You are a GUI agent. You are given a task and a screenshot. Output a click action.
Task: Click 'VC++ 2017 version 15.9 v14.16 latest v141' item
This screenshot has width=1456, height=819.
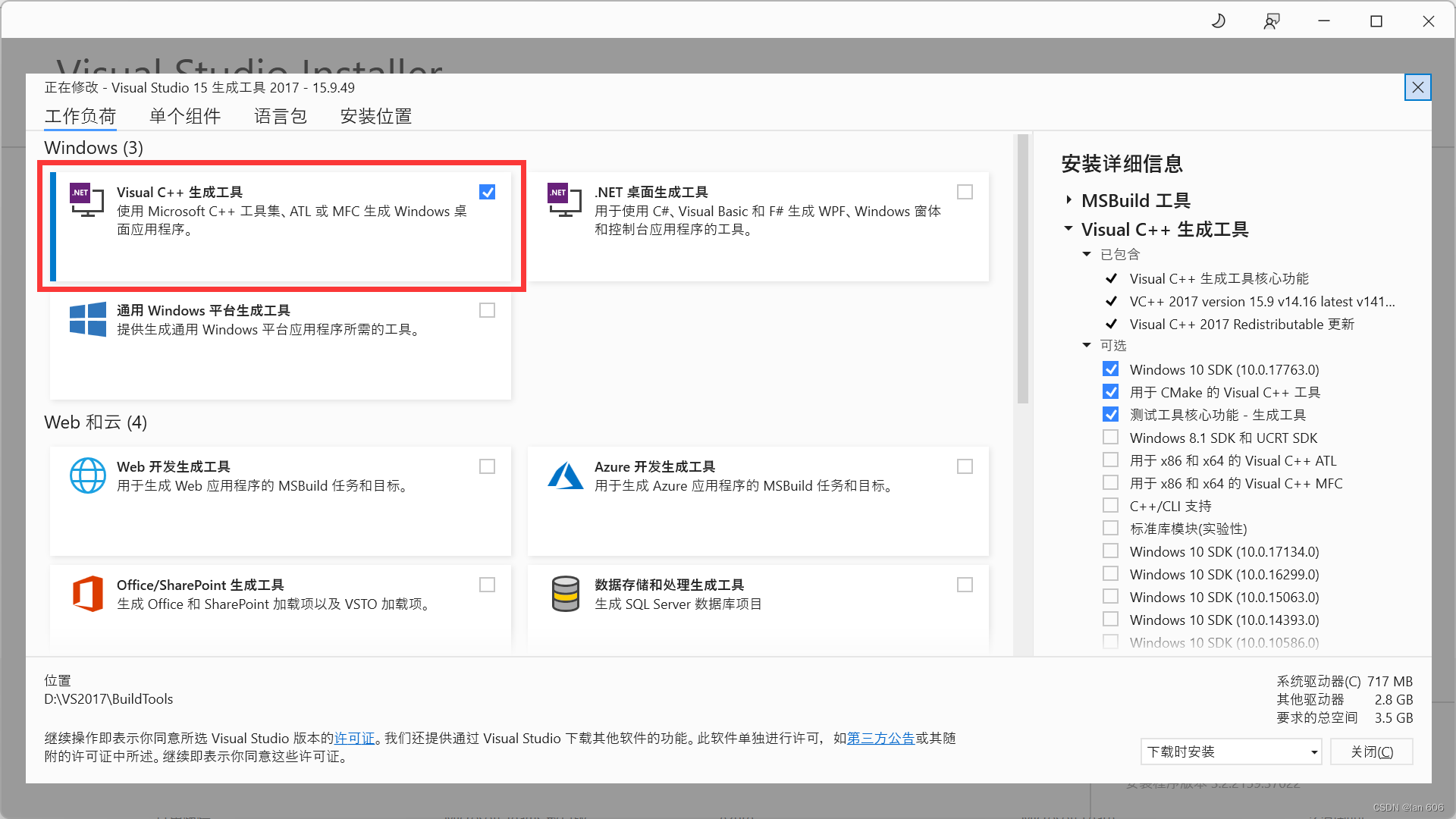[1262, 301]
